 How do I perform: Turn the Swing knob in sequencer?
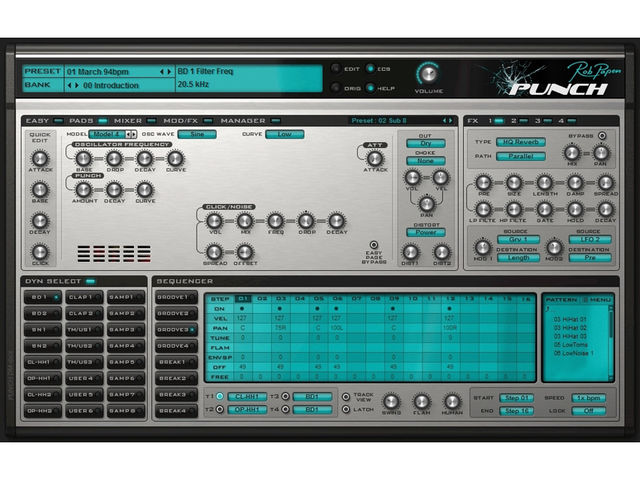click(391, 402)
